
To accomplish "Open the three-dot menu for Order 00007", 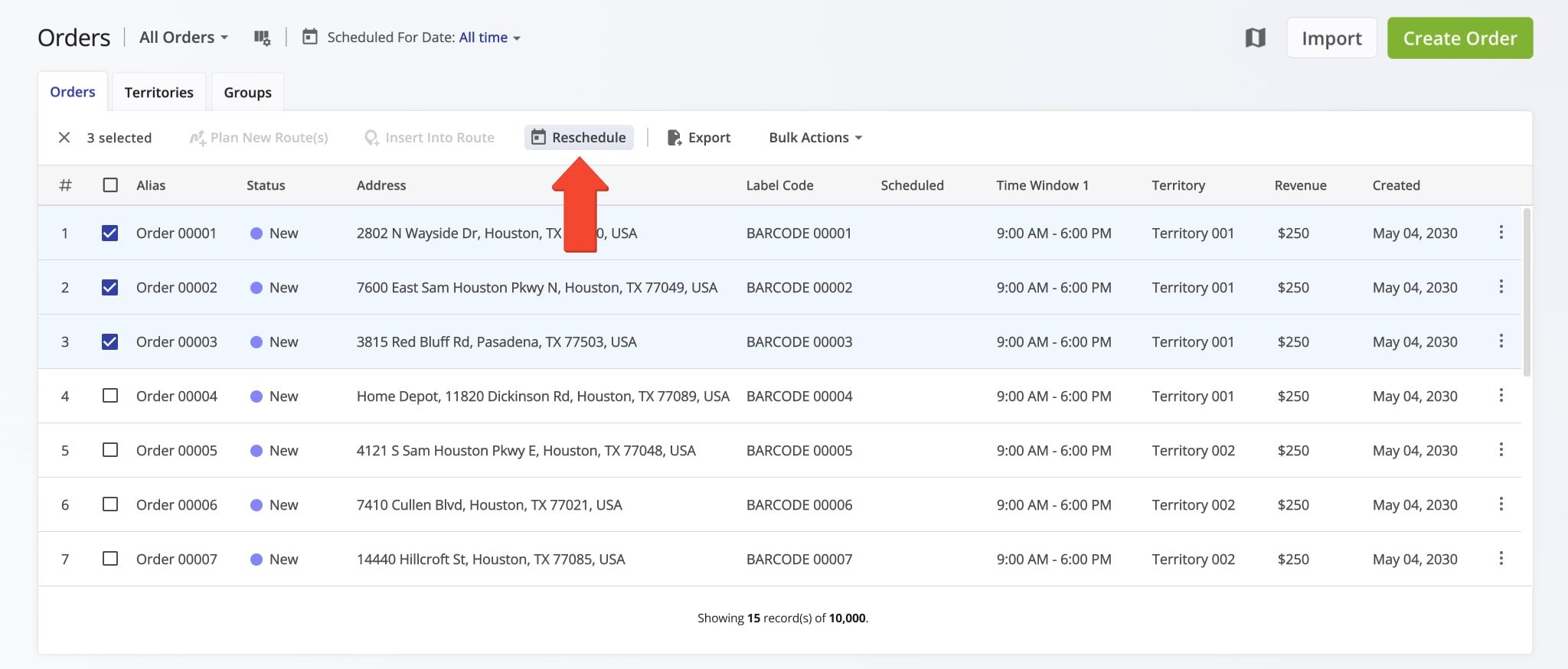I will pyautogui.click(x=1501, y=558).
